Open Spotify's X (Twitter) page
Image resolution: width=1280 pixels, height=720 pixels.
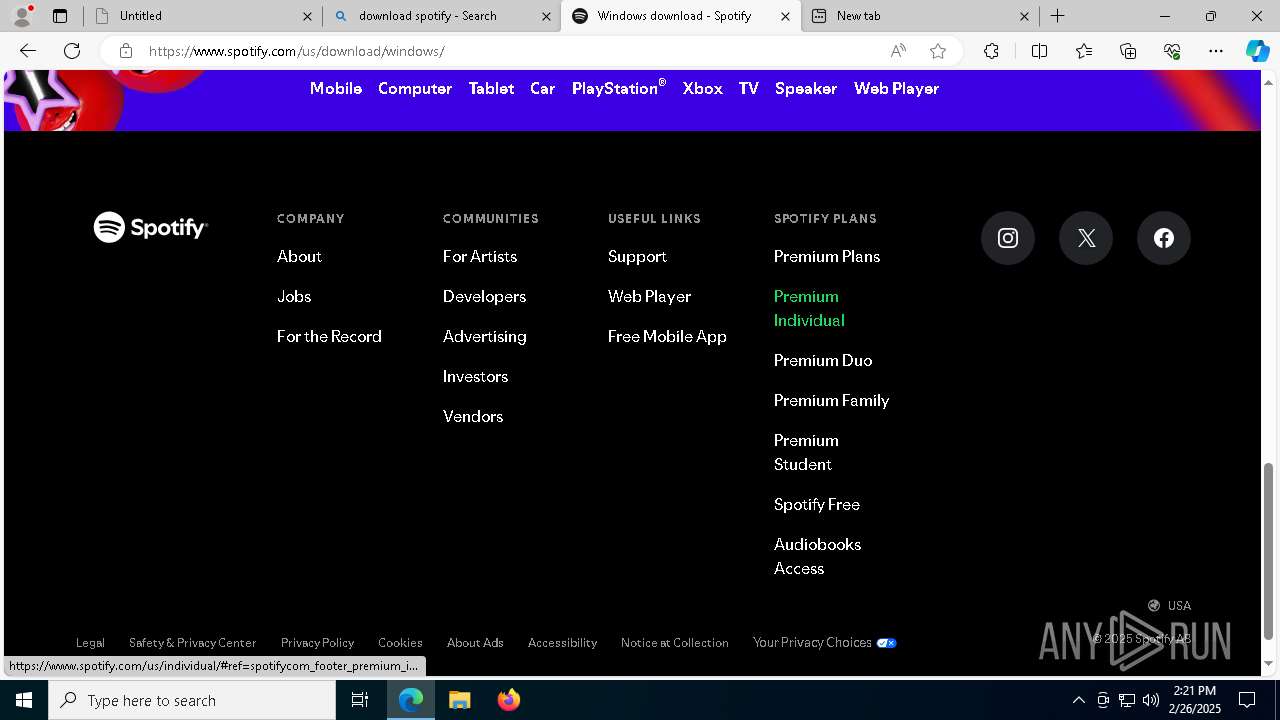coord(1086,238)
